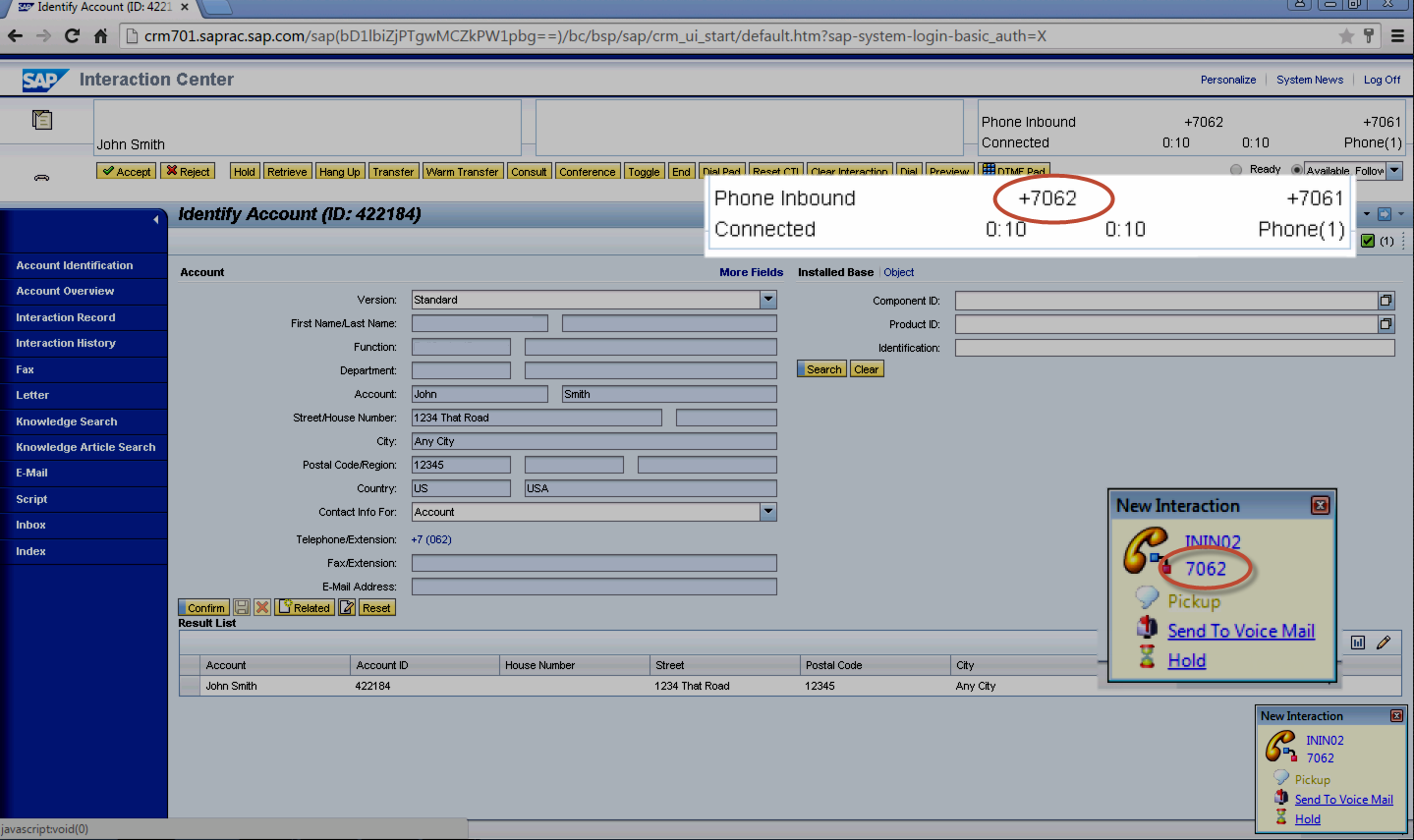This screenshot has width=1414, height=840.
Task: Click the red X cancel icon beside Related
Action: 262,608
